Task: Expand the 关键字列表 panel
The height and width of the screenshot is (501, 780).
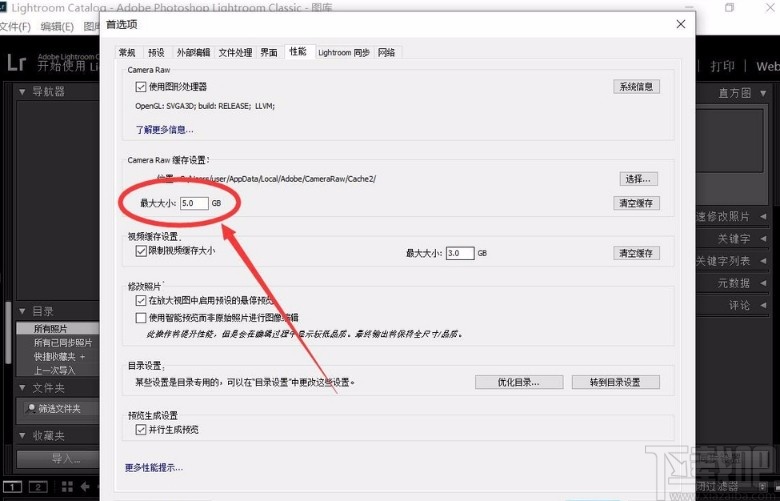Action: coord(764,261)
